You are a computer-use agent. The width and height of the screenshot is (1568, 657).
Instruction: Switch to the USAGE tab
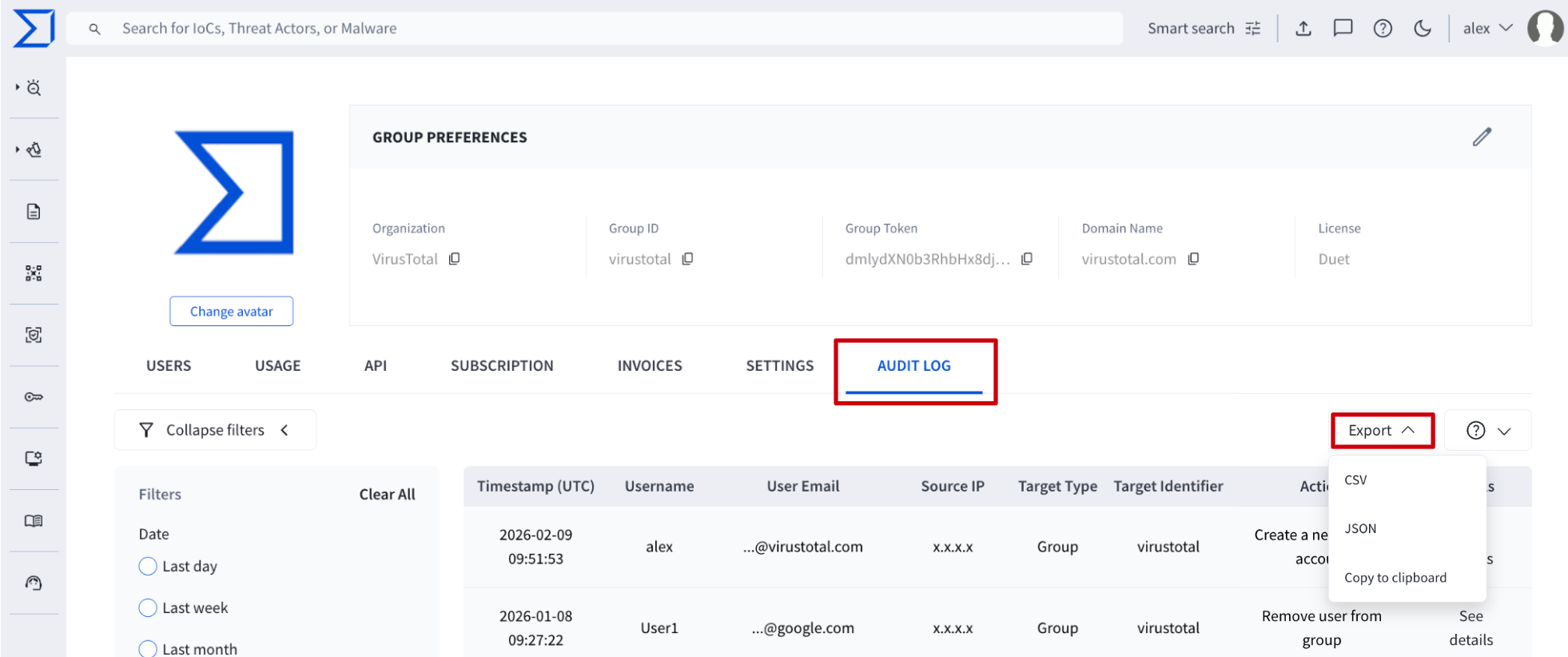(x=277, y=365)
